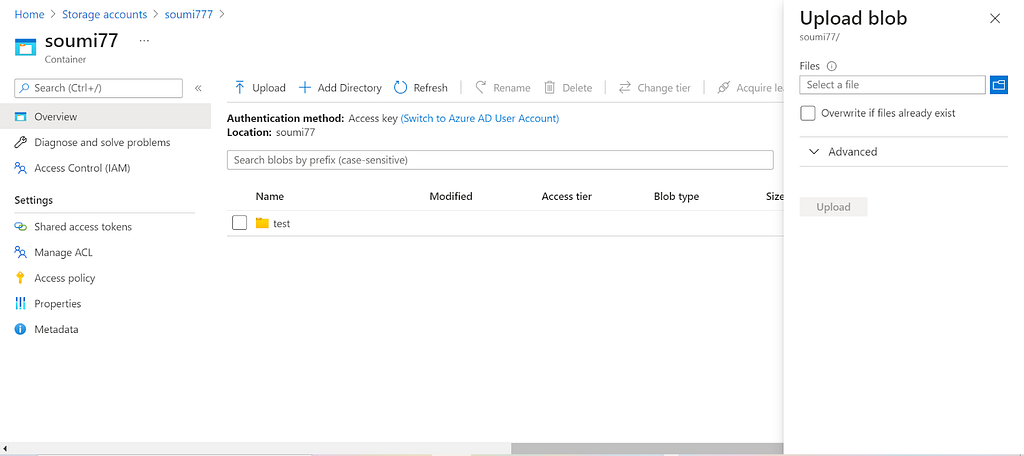Click Change tier in the toolbar
Image resolution: width=1024 pixels, height=456 pixels.
654,88
